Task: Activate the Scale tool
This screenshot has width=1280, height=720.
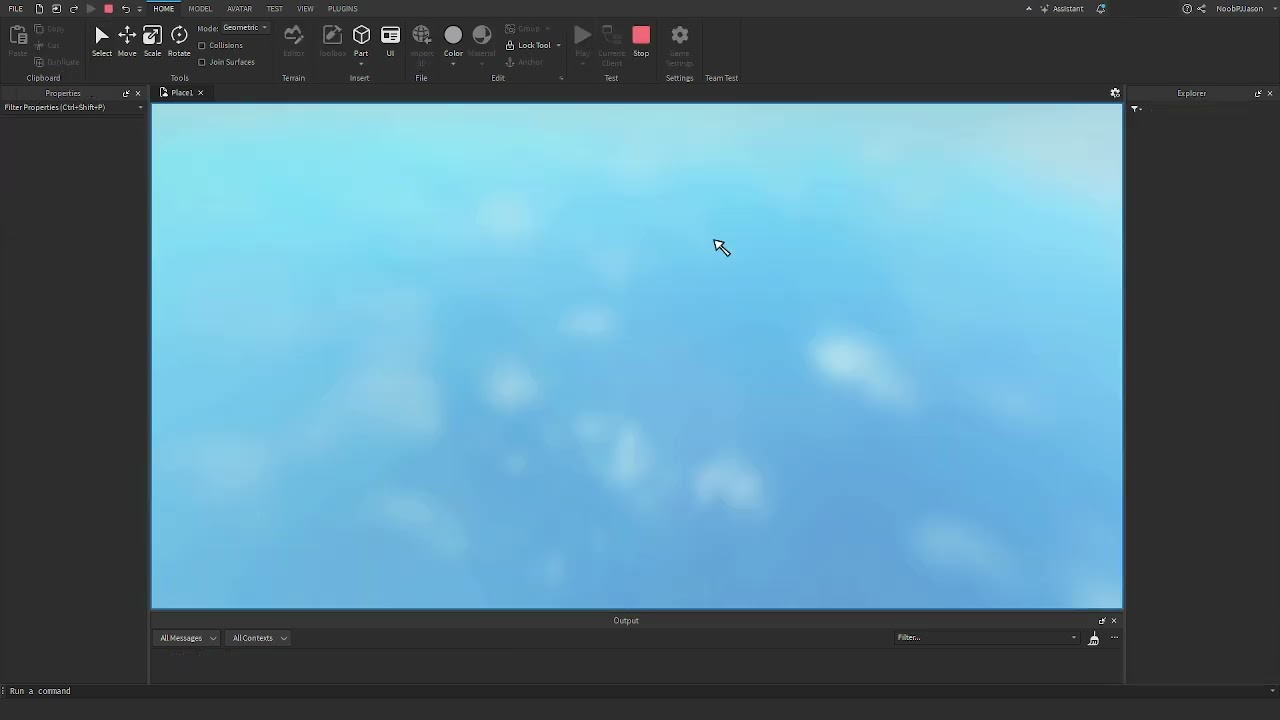Action: [152, 41]
